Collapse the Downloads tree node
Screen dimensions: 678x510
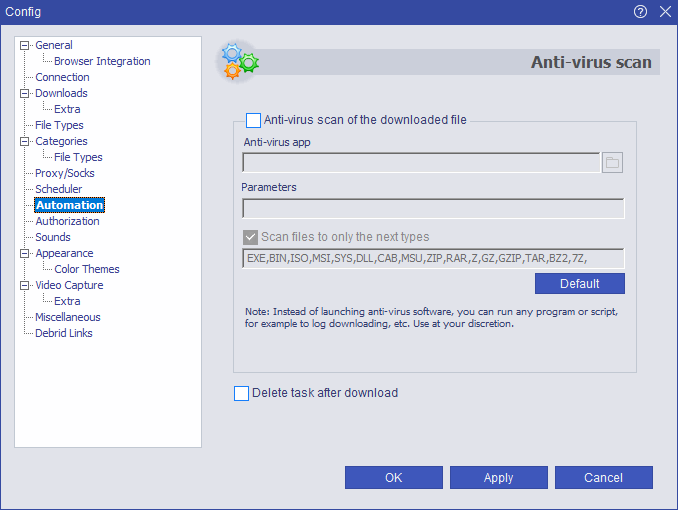point(25,93)
